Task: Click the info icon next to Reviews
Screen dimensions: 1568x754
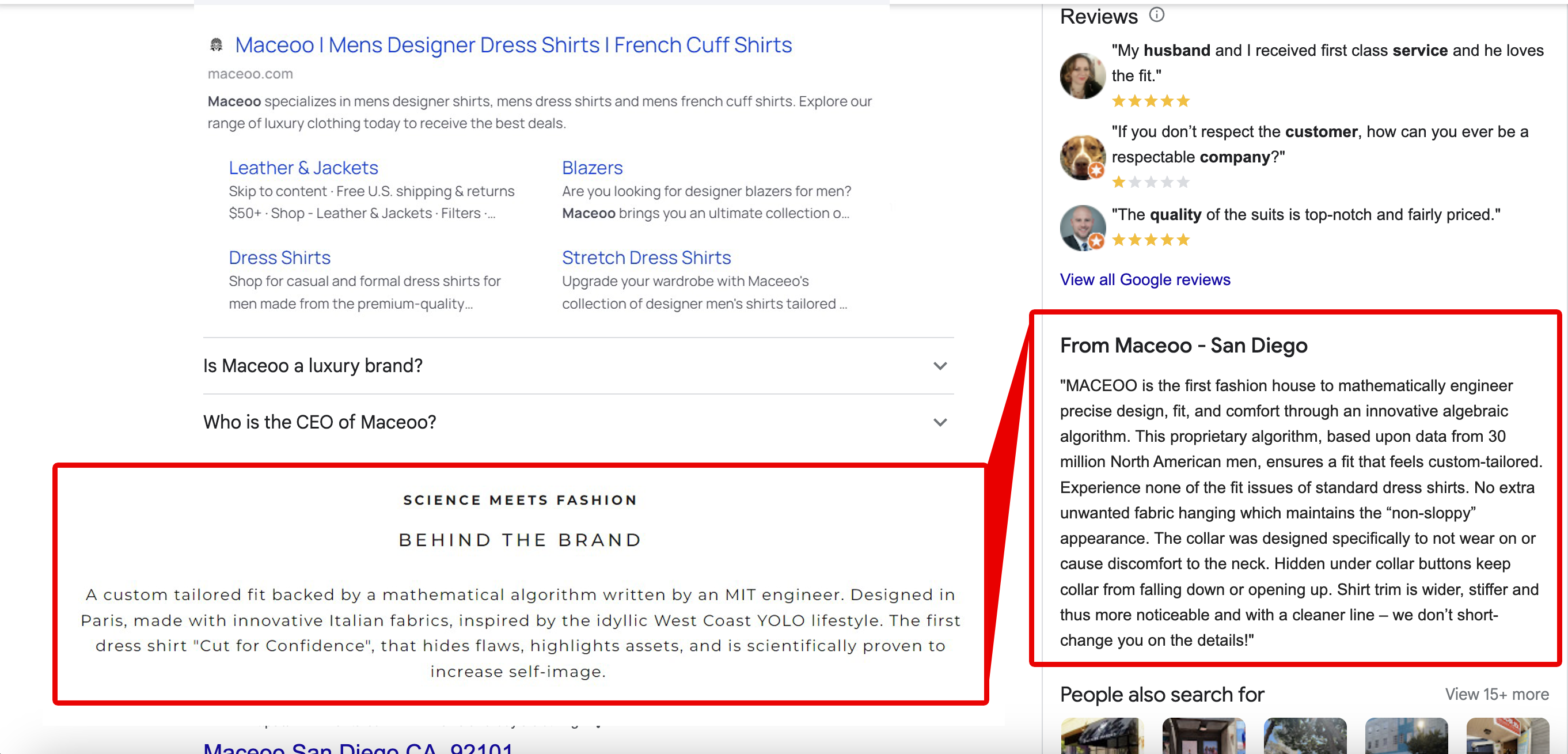Action: (1156, 14)
